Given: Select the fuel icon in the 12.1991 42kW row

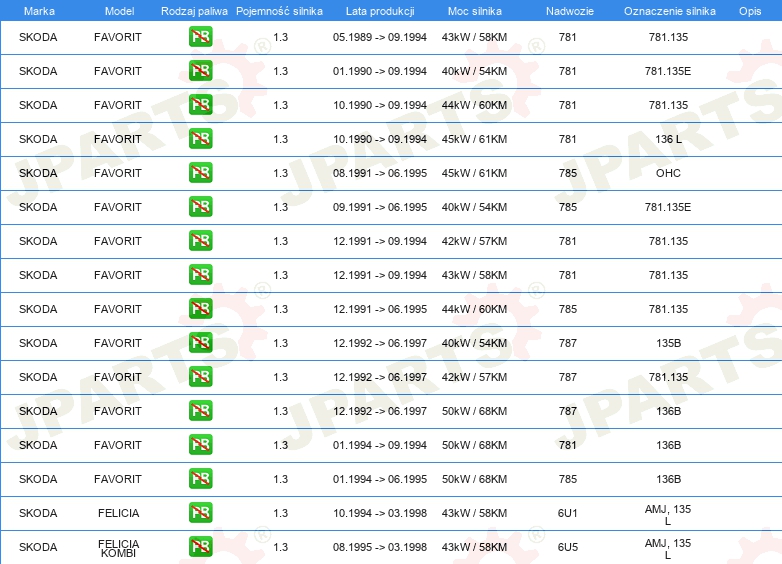Looking at the screenshot, I should click(200, 240).
